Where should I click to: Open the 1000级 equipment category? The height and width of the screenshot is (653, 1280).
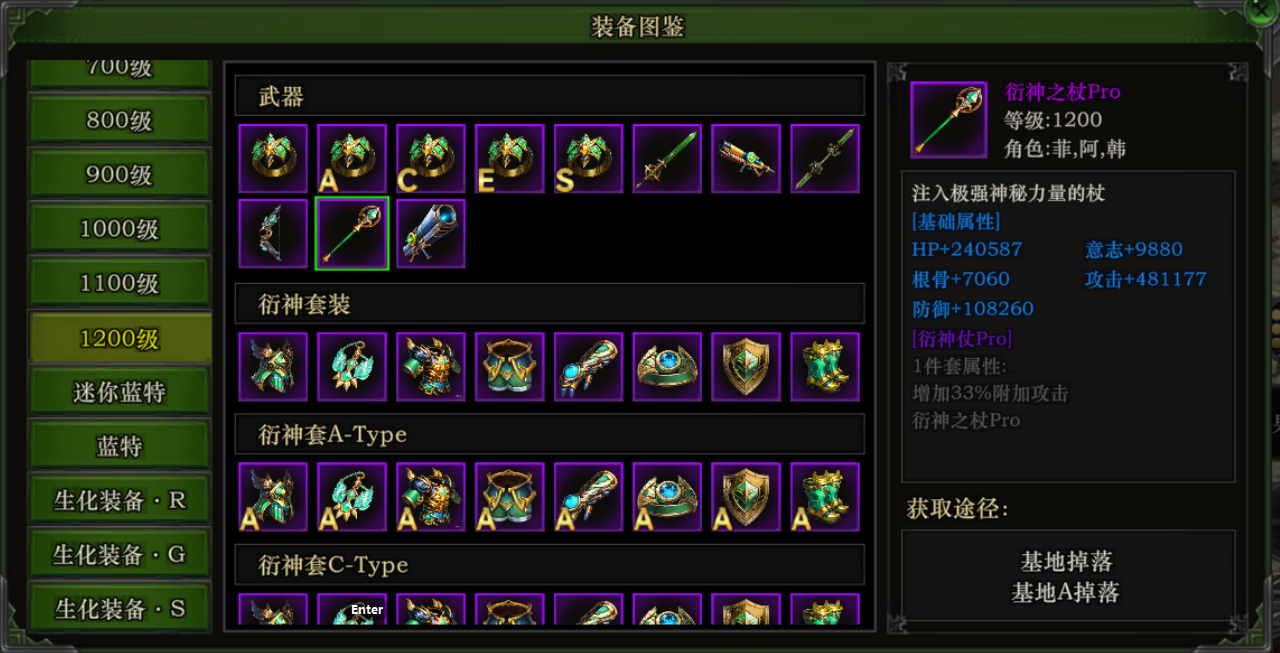tap(119, 229)
